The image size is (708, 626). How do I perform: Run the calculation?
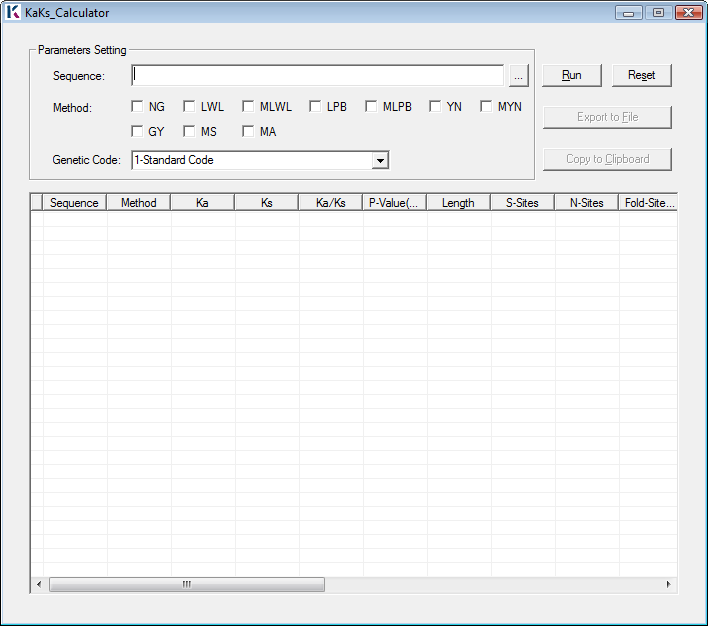point(572,75)
